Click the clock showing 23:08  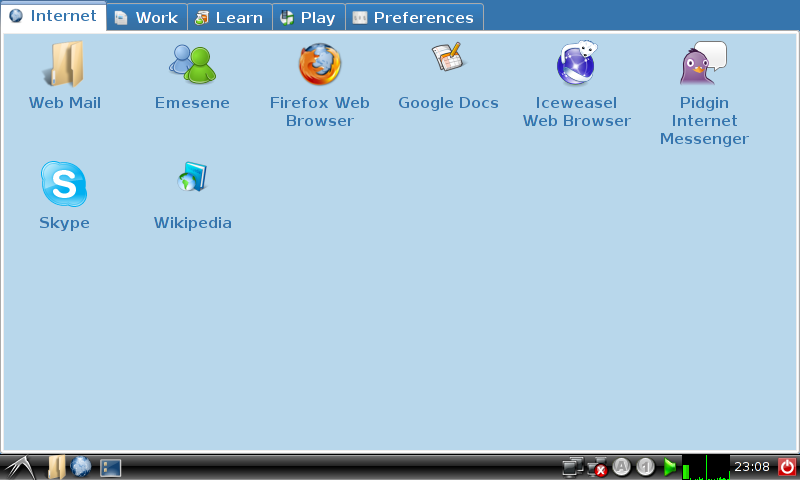pyautogui.click(x=752, y=467)
